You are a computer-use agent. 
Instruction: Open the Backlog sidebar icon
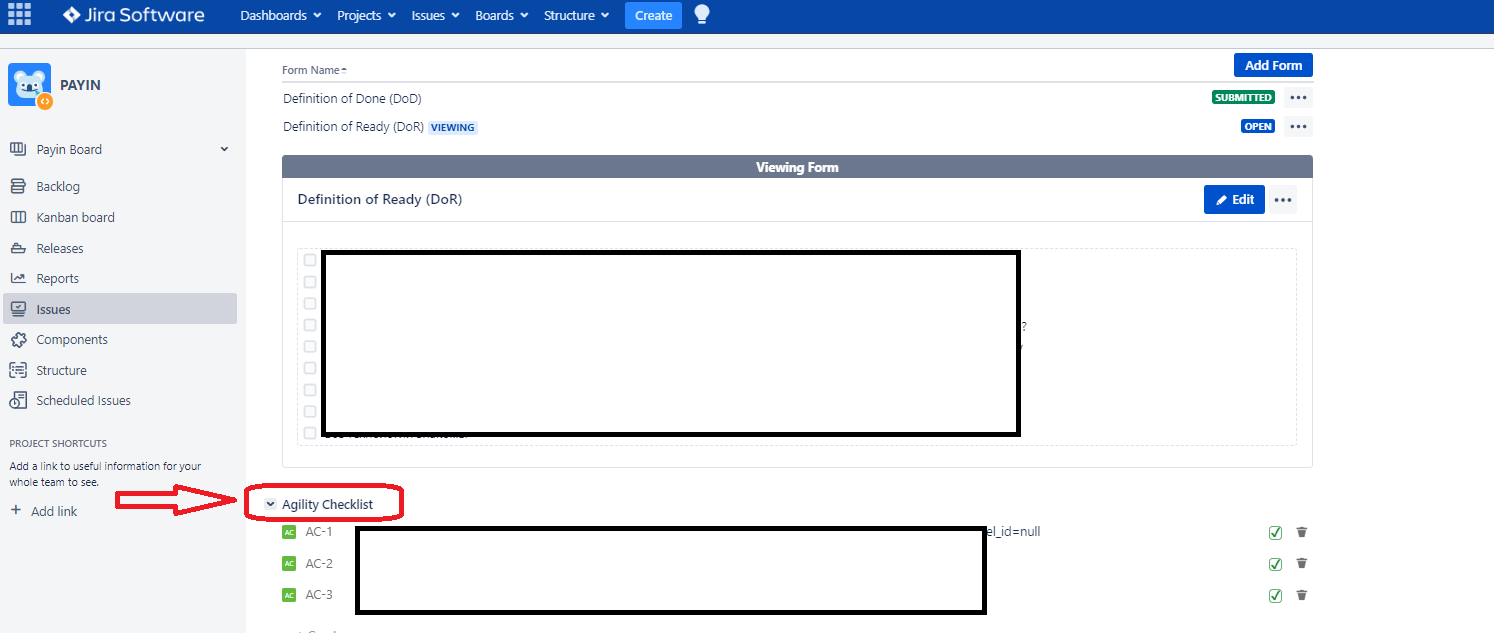[x=18, y=186]
